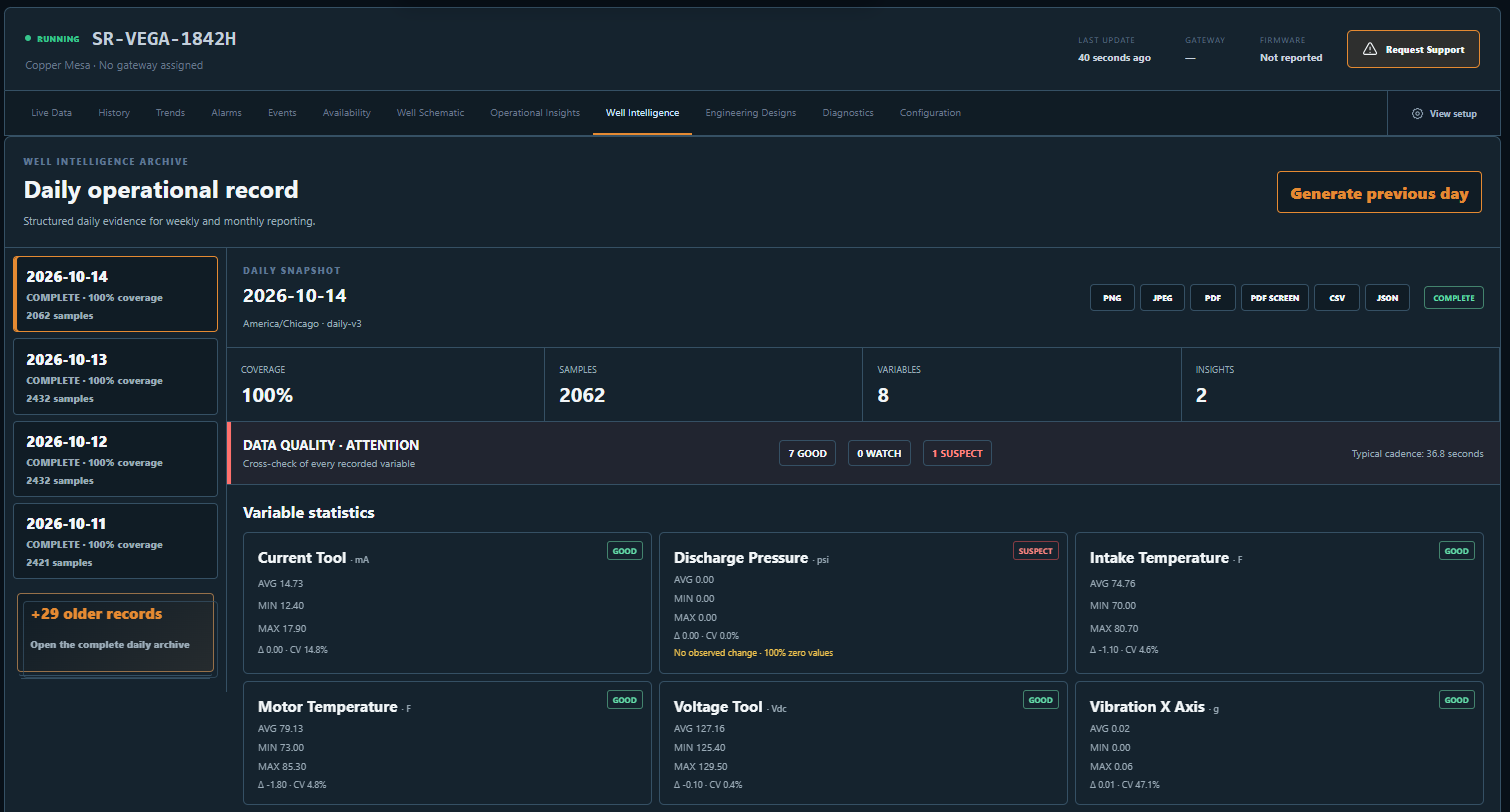Click the Variable statistics heading

(309, 512)
